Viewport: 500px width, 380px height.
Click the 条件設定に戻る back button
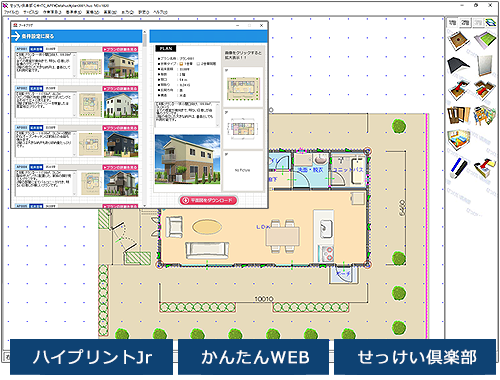[76, 36]
